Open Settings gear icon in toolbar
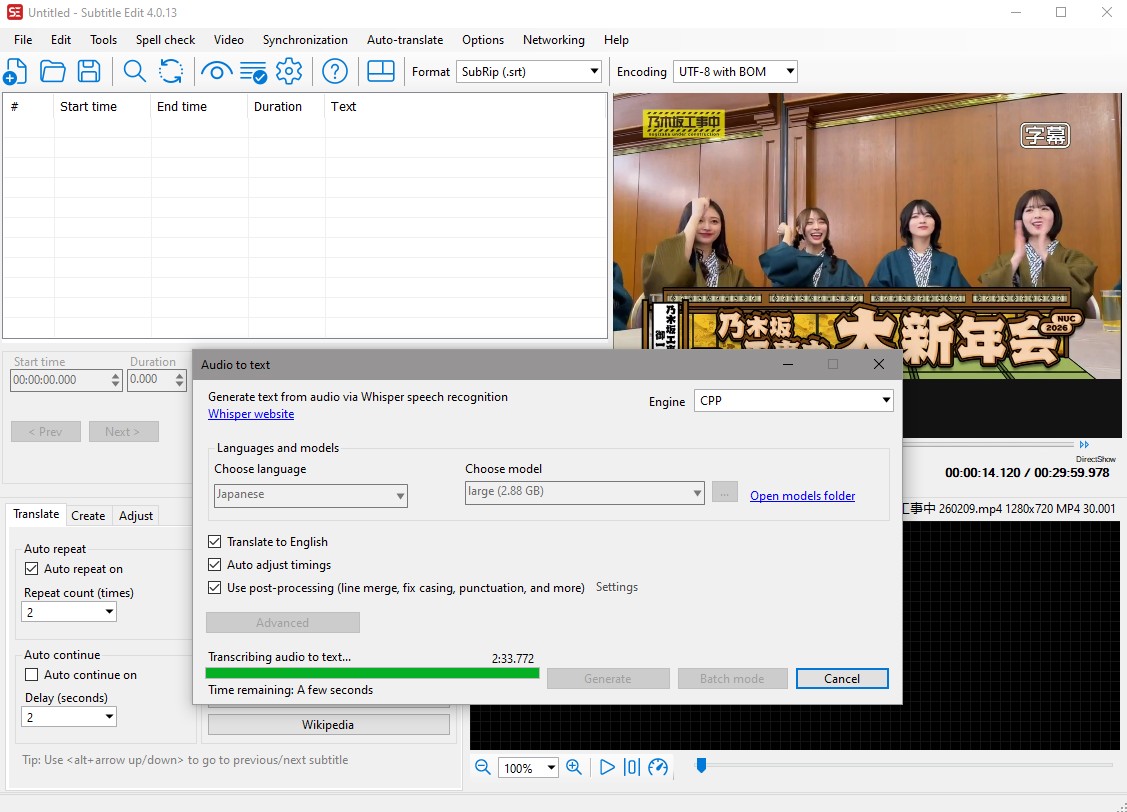This screenshot has height=812, width=1127. click(x=289, y=71)
